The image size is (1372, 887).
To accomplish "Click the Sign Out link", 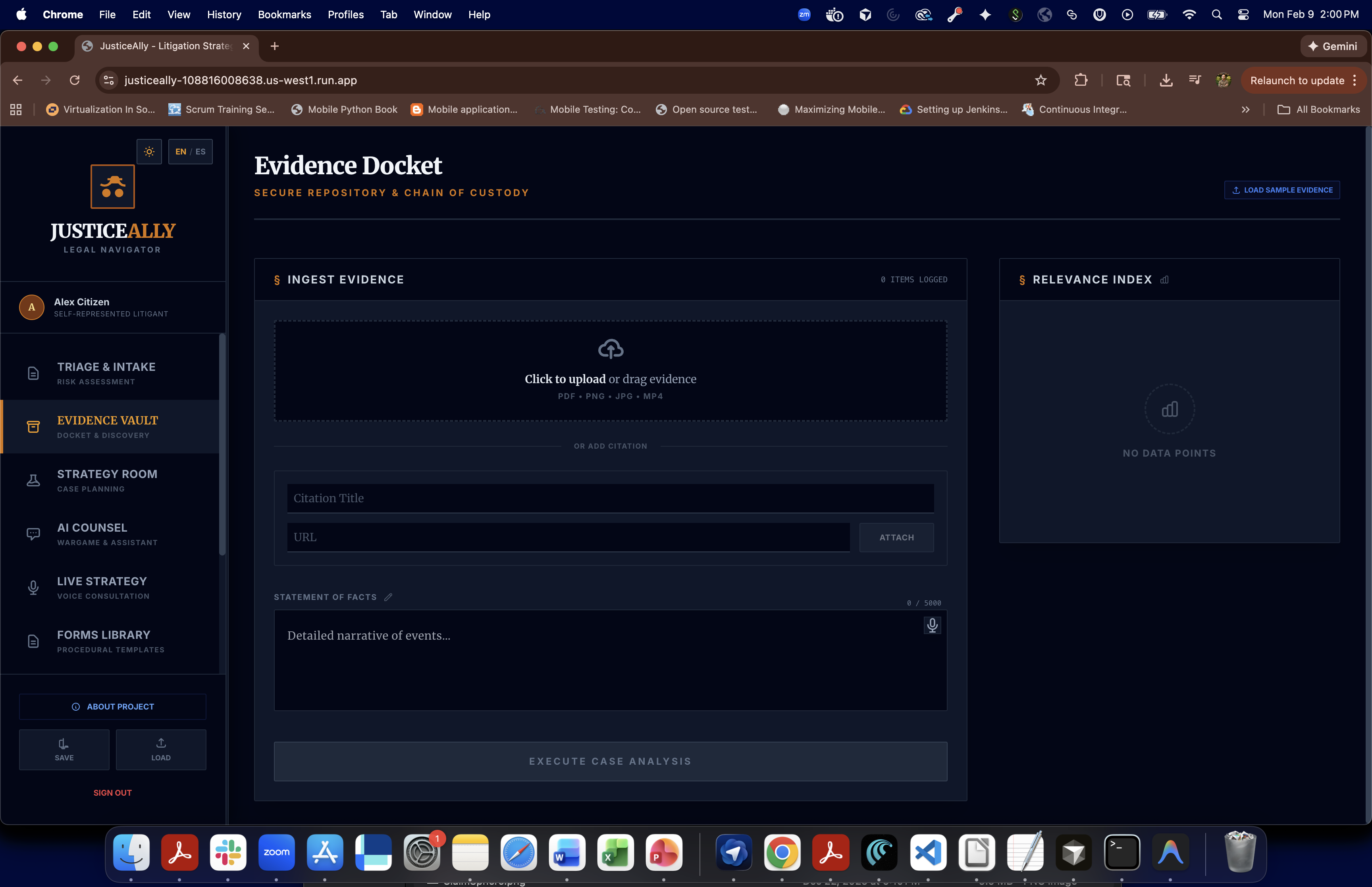I will (113, 793).
